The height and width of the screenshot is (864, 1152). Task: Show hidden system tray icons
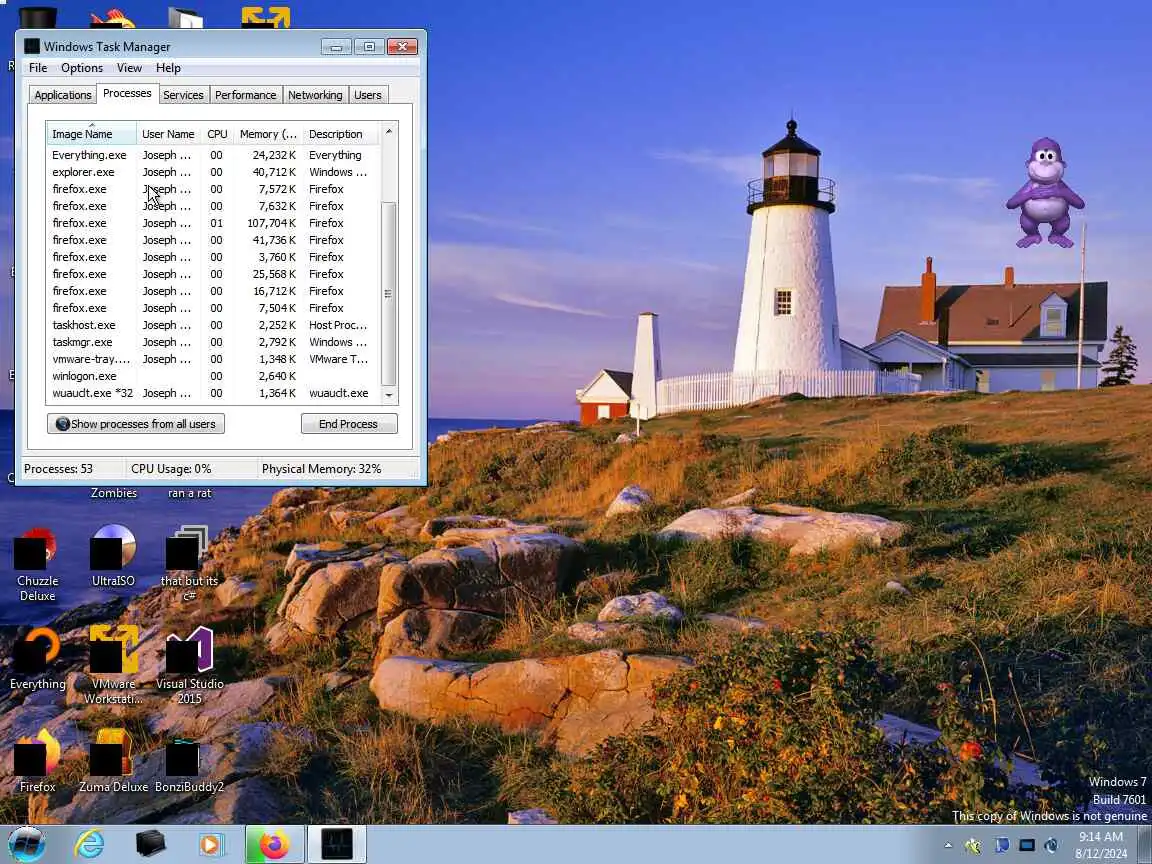click(x=948, y=846)
